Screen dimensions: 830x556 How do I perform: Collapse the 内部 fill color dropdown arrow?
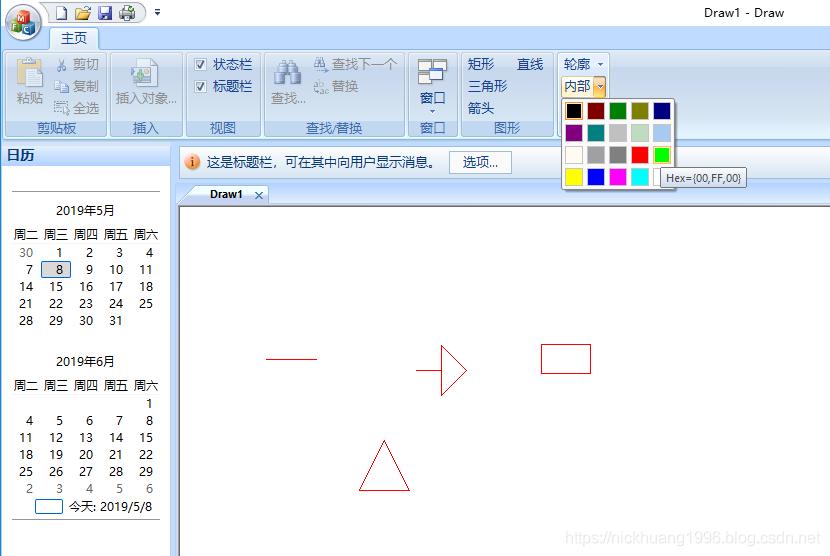tap(600, 86)
